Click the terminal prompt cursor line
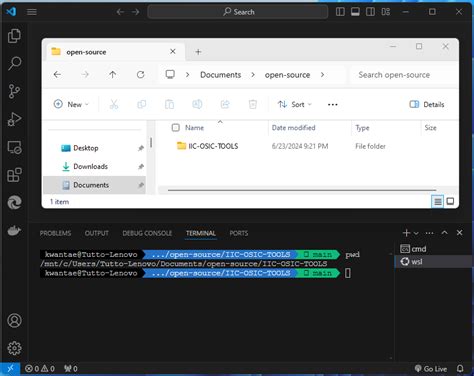The image size is (474, 376). tap(348, 273)
